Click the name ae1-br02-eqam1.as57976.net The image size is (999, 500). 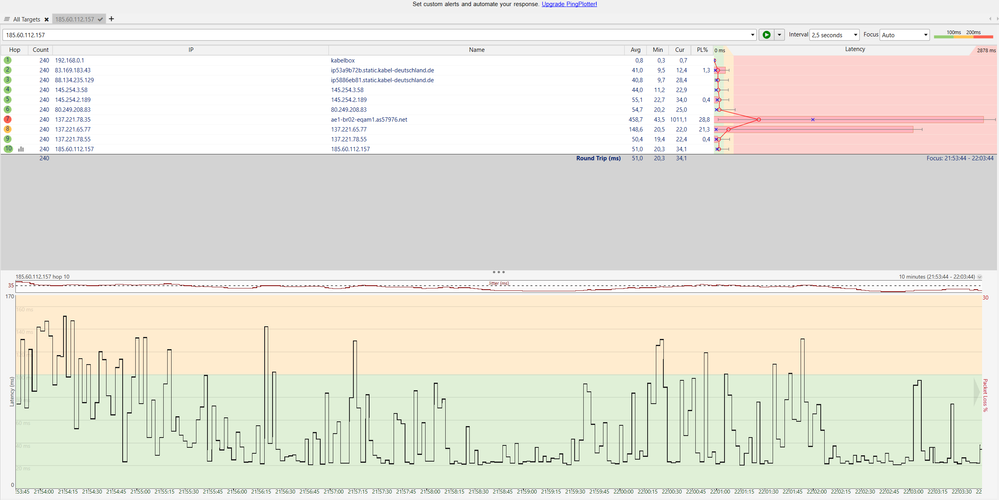[368, 119]
